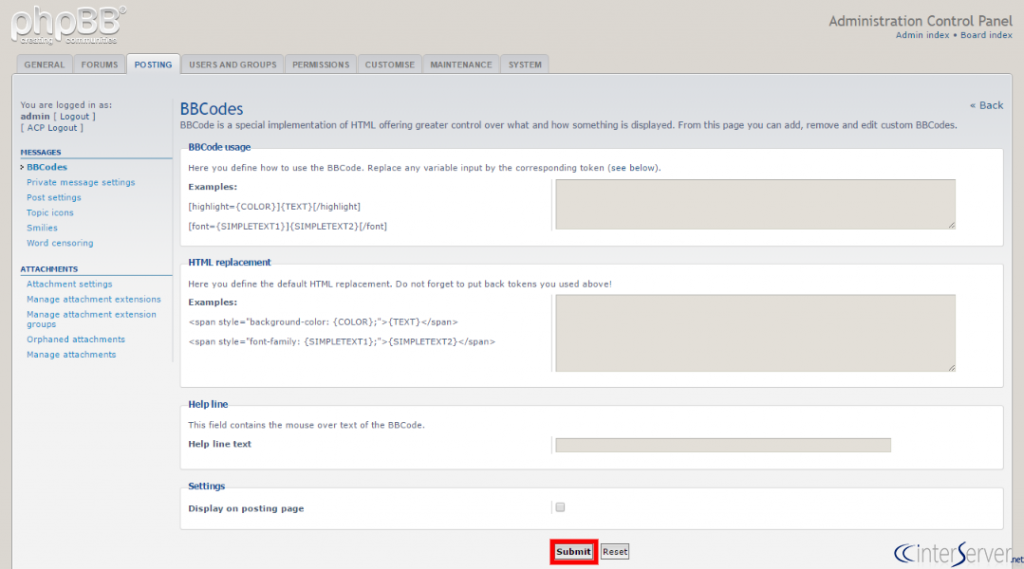Click the Attachments sidebar heading

coord(49,269)
